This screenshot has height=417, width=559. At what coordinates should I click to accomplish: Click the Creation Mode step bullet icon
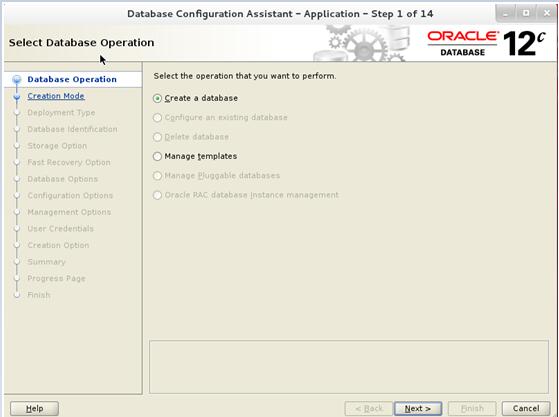tap(16, 96)
